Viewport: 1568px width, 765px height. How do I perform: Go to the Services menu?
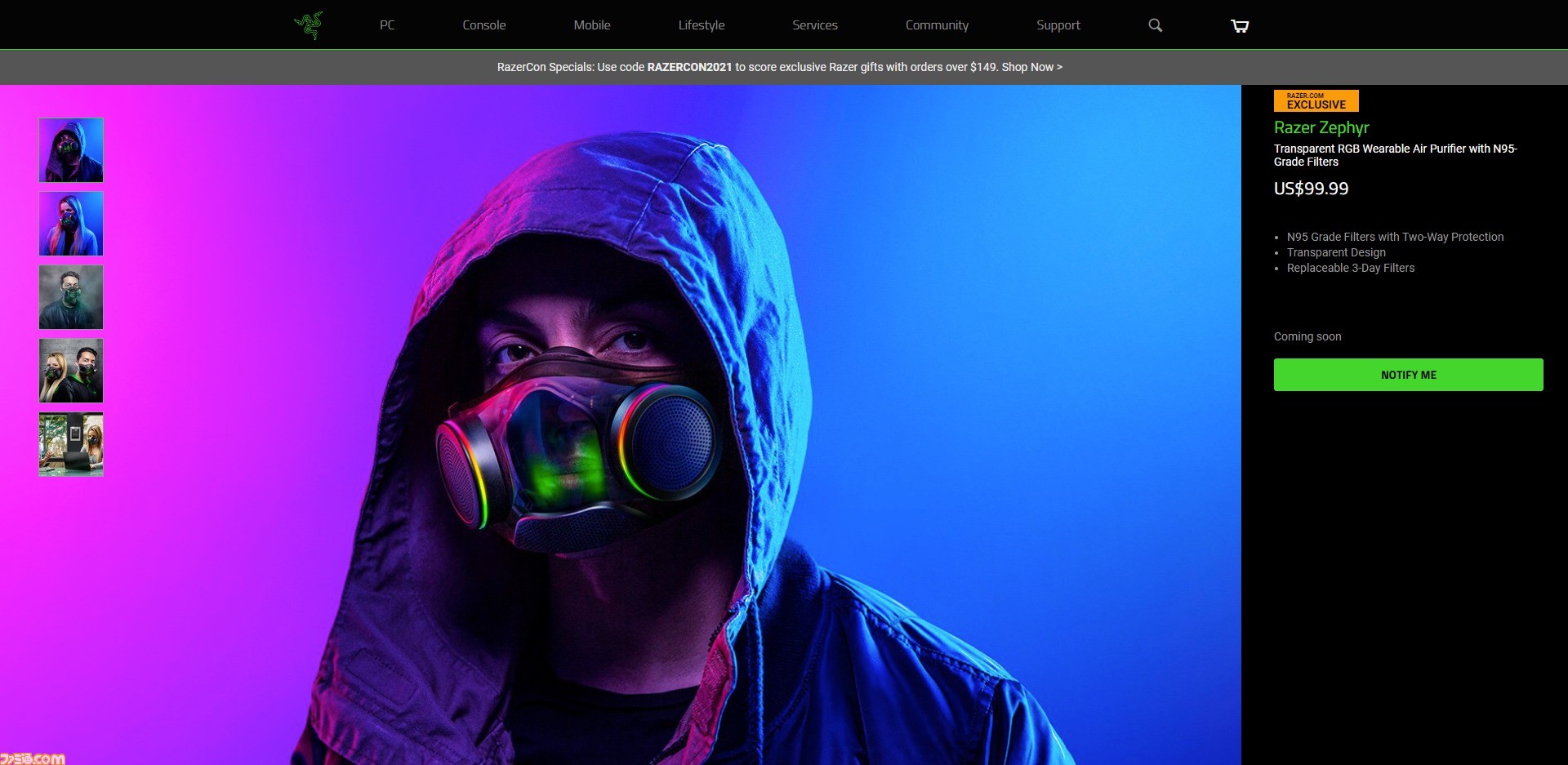pyautogui.click(x=814, y=25)
